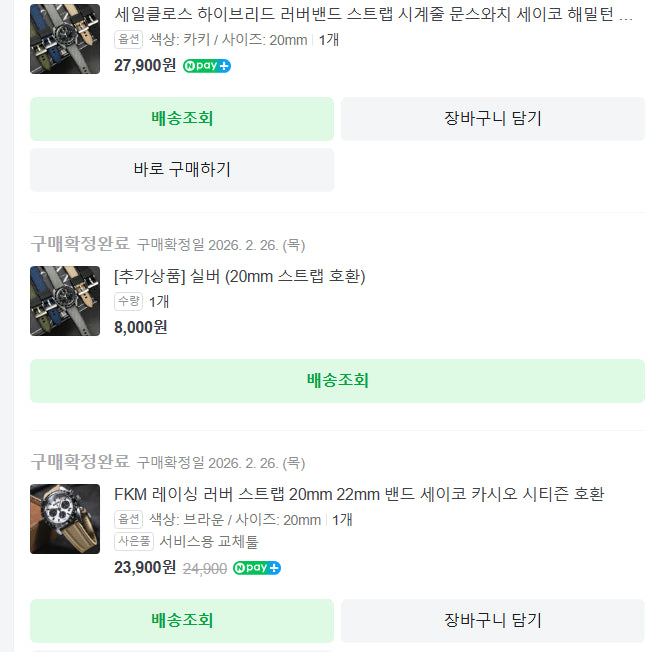Screen dimensions: 652x652
Task: Track delivery for the 23,900원 FKM strap
Action: (182, 620)
